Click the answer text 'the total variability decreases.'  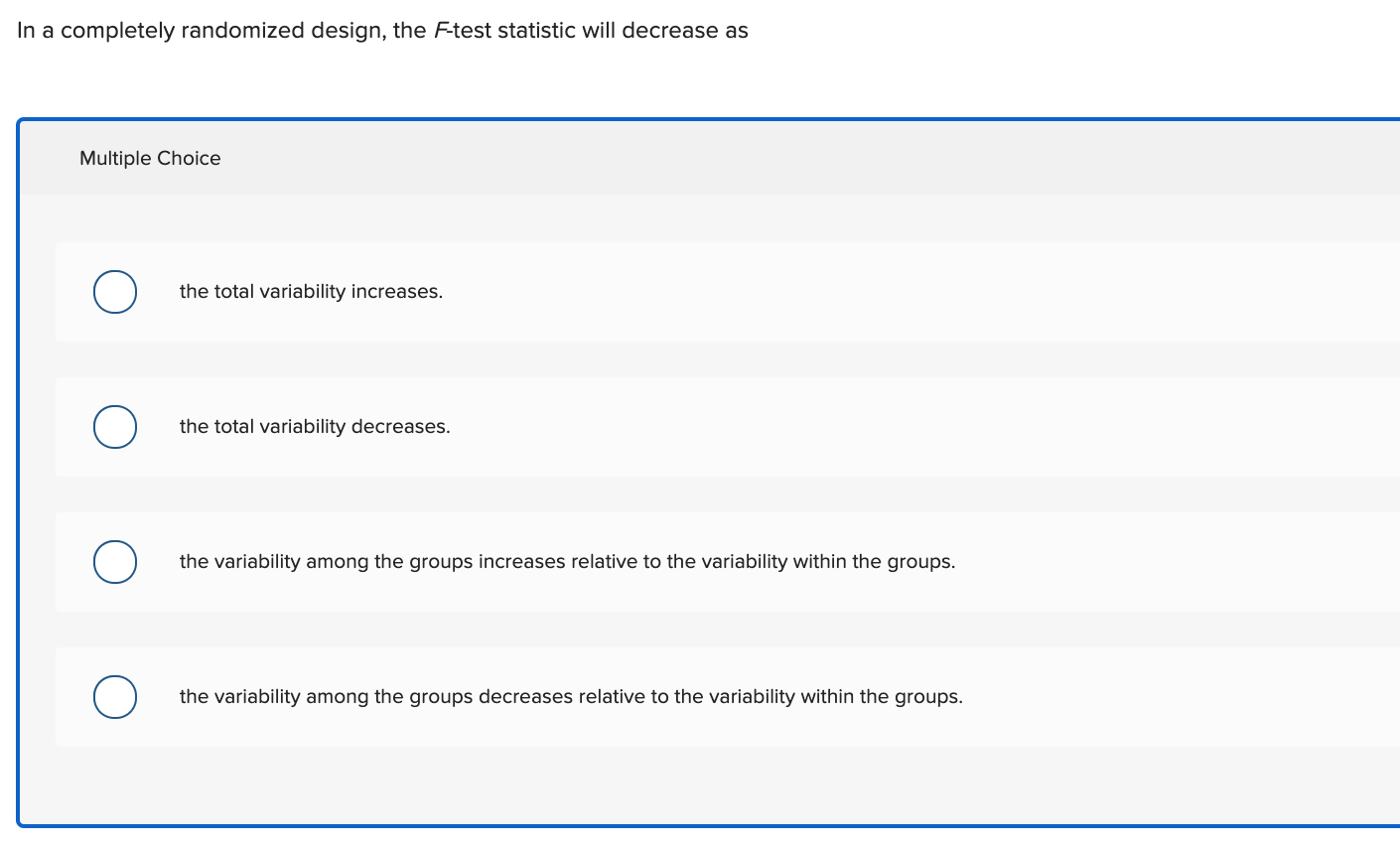[314, 426]
